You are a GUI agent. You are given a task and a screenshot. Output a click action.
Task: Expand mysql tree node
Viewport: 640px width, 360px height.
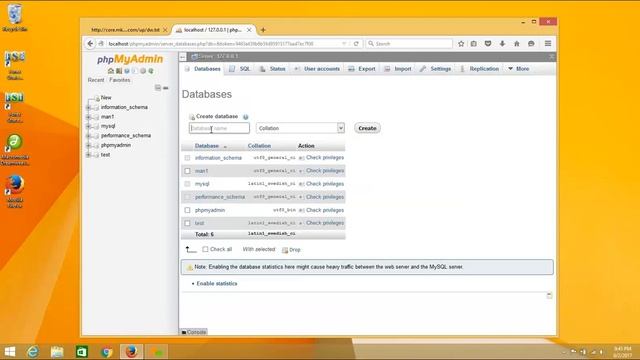click(89, 126)
